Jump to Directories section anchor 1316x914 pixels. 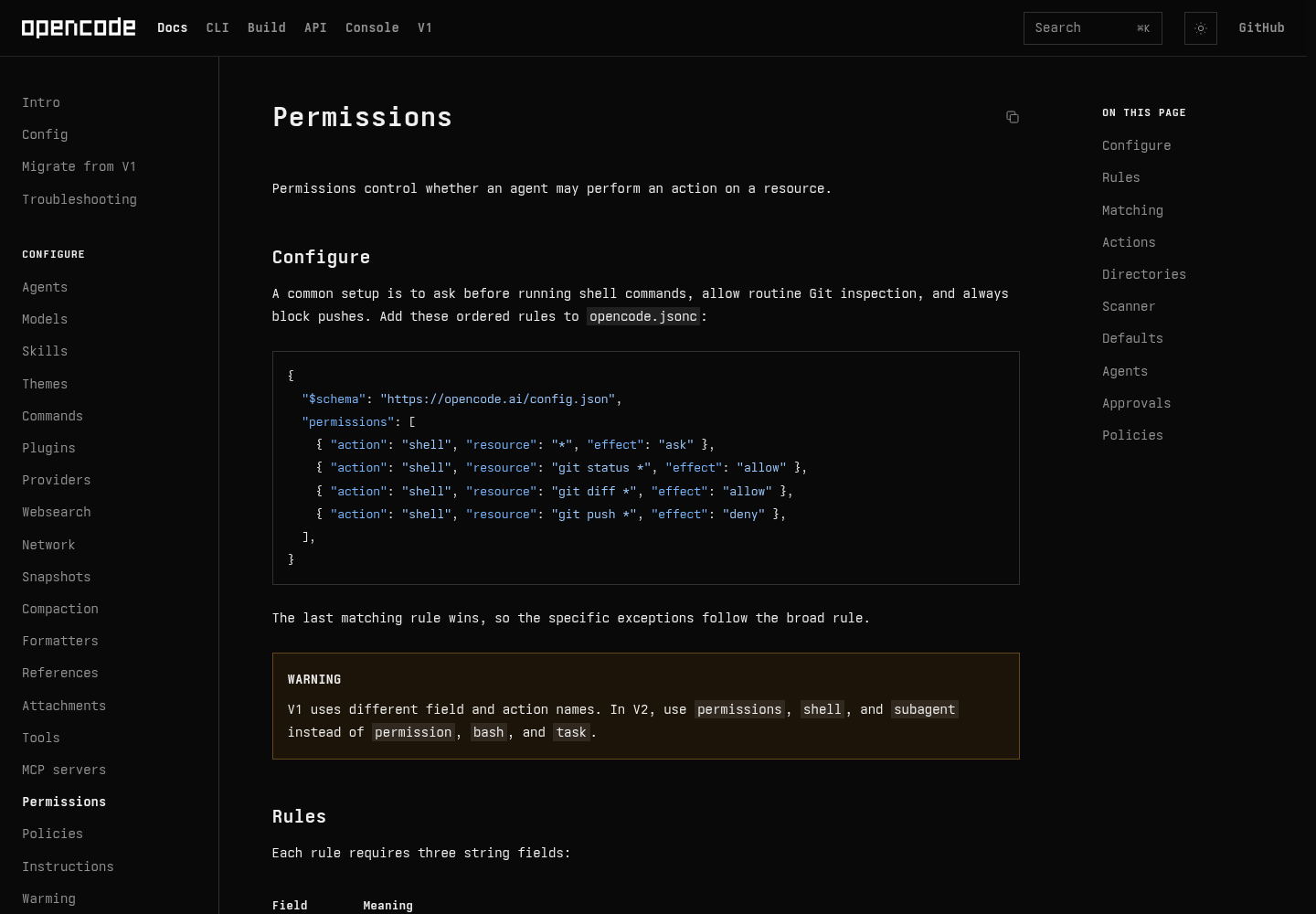coord(1144,274)
